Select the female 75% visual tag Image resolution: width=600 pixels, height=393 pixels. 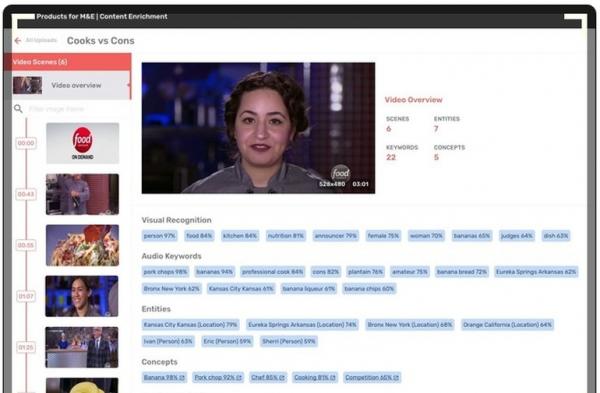(x=383, y=236)
